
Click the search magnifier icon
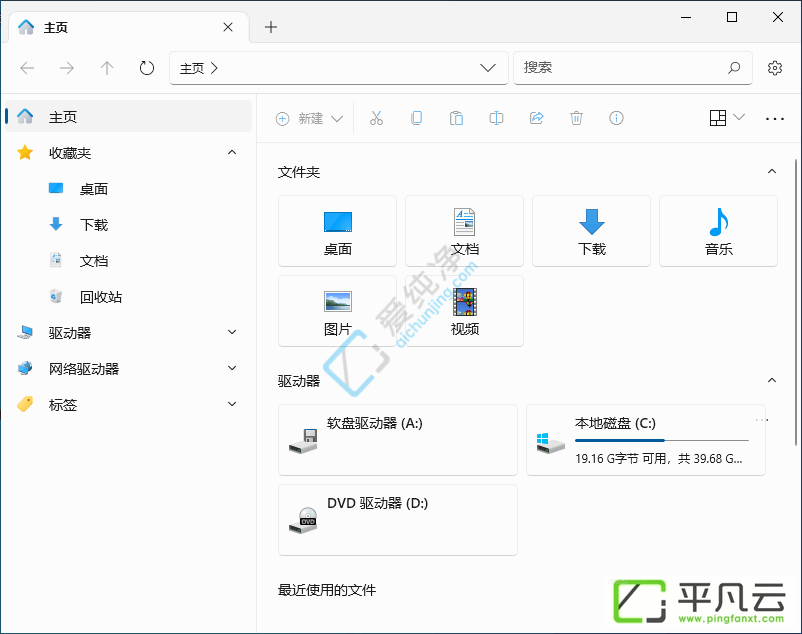[734, 67]
